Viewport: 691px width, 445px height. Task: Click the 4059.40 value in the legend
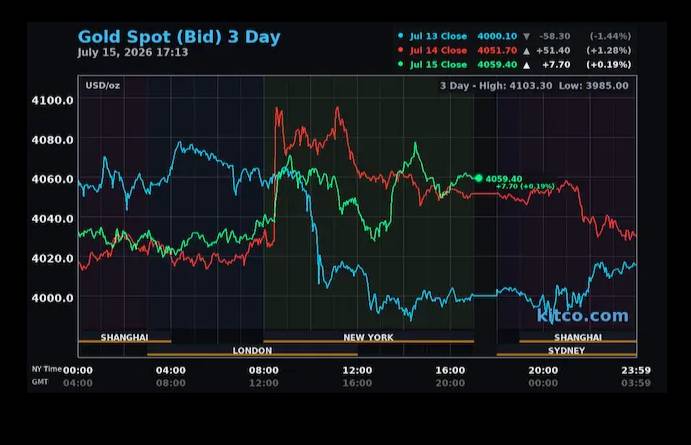(x=497, y=64)
